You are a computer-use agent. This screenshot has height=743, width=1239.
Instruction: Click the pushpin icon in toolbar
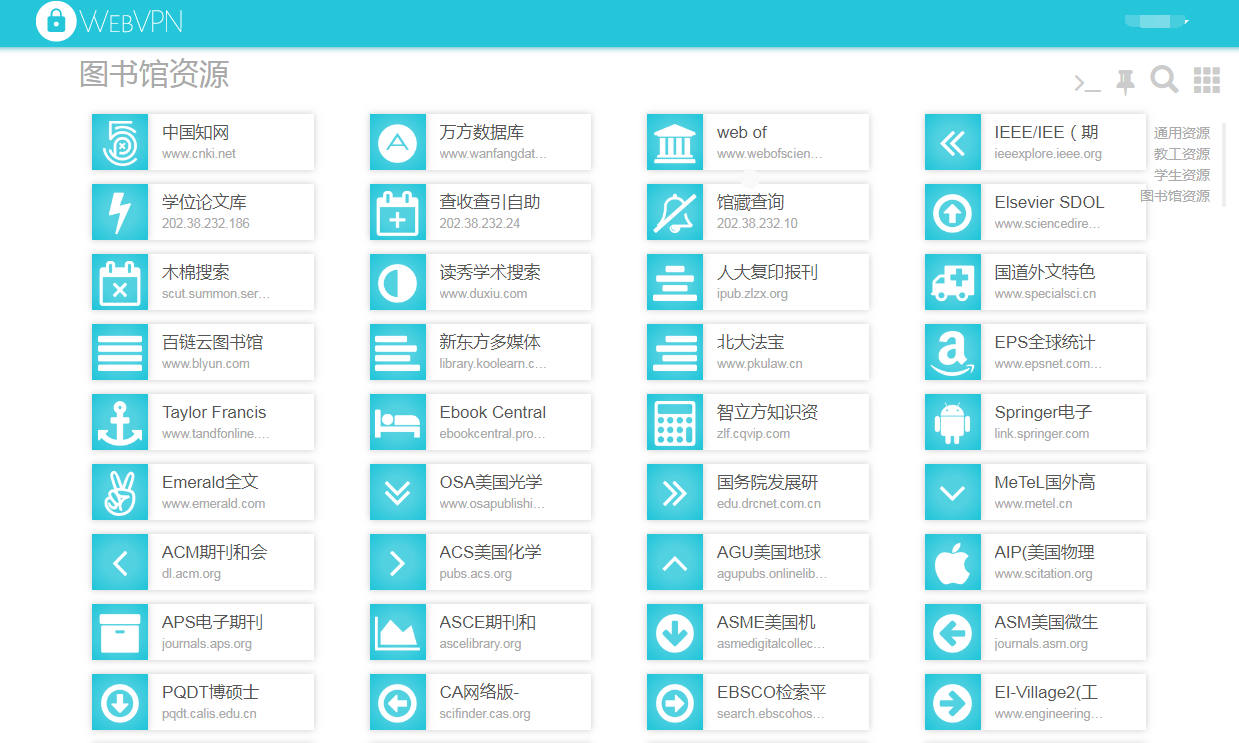click(1126, 82)
